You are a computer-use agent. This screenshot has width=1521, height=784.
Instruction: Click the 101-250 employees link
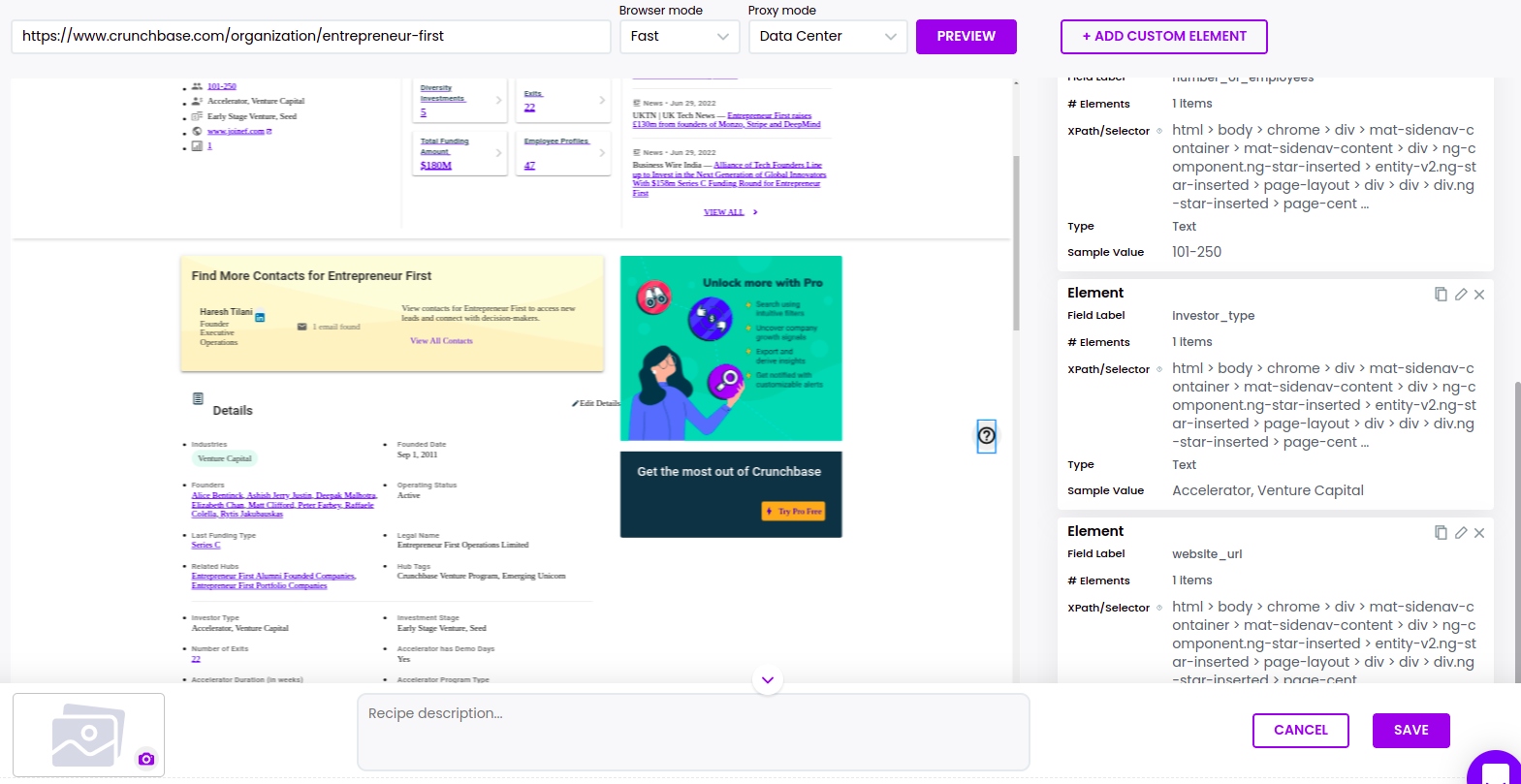click(222, 86)
